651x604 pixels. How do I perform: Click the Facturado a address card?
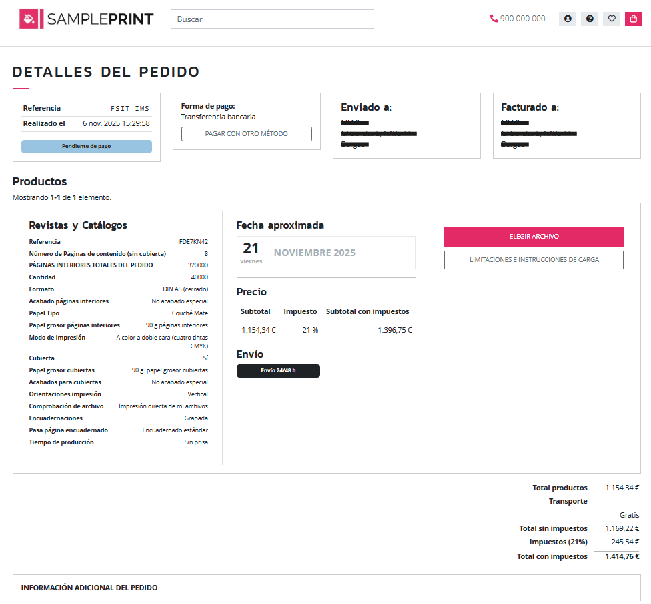tap(570, 125)
